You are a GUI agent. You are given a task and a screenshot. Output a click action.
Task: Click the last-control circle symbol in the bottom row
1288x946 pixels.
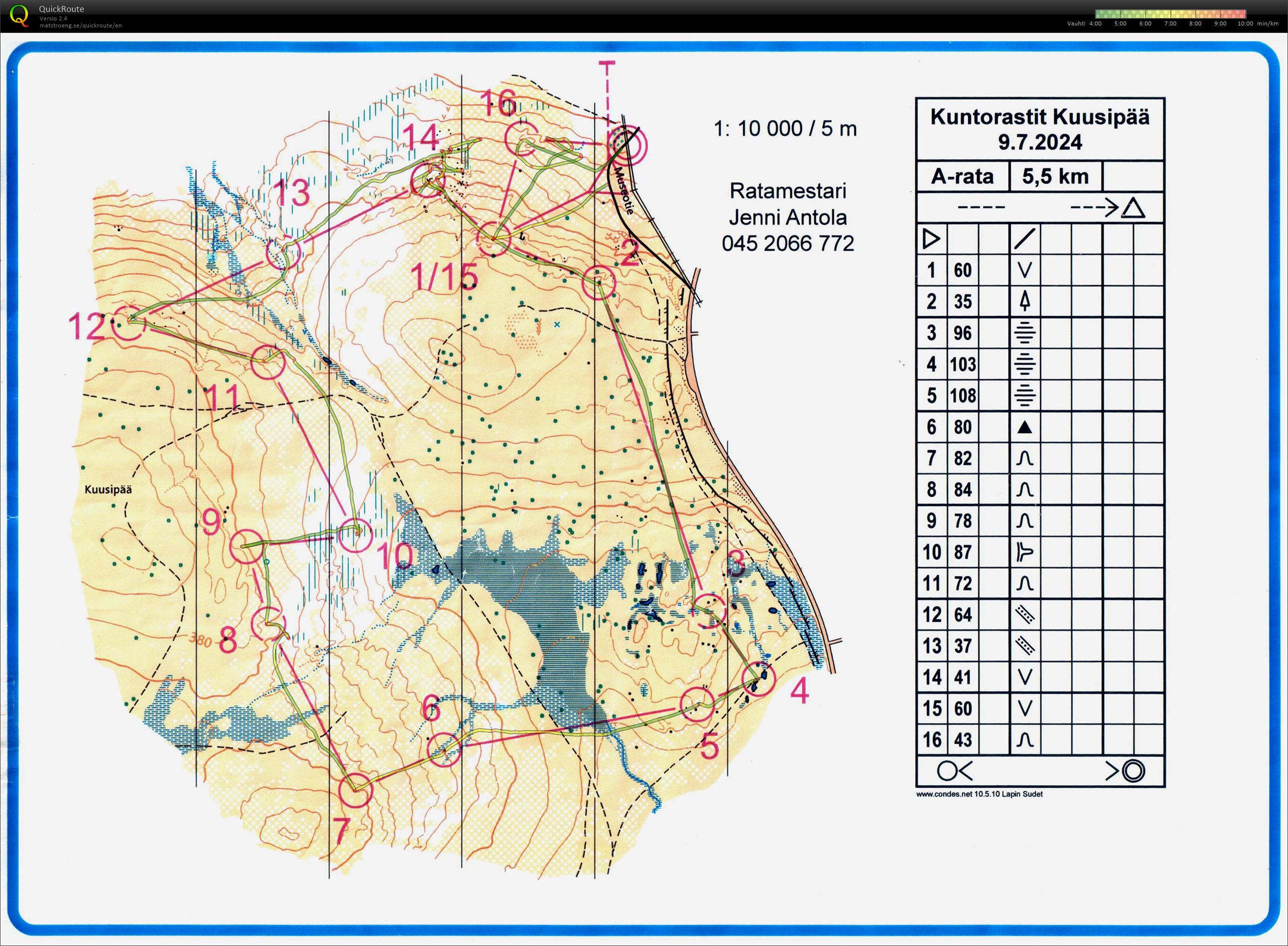pos(947,772)
